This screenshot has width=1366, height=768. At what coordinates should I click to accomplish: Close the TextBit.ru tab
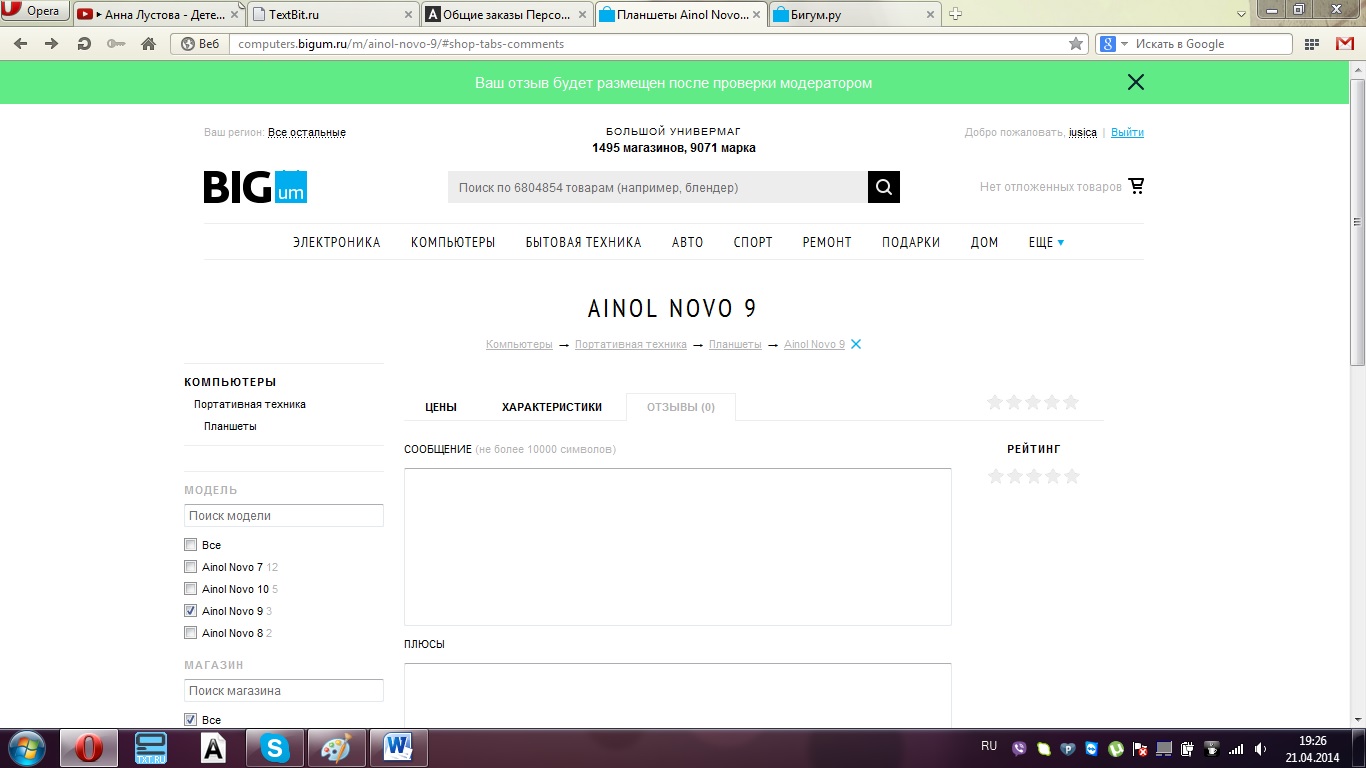click(409, 15)
